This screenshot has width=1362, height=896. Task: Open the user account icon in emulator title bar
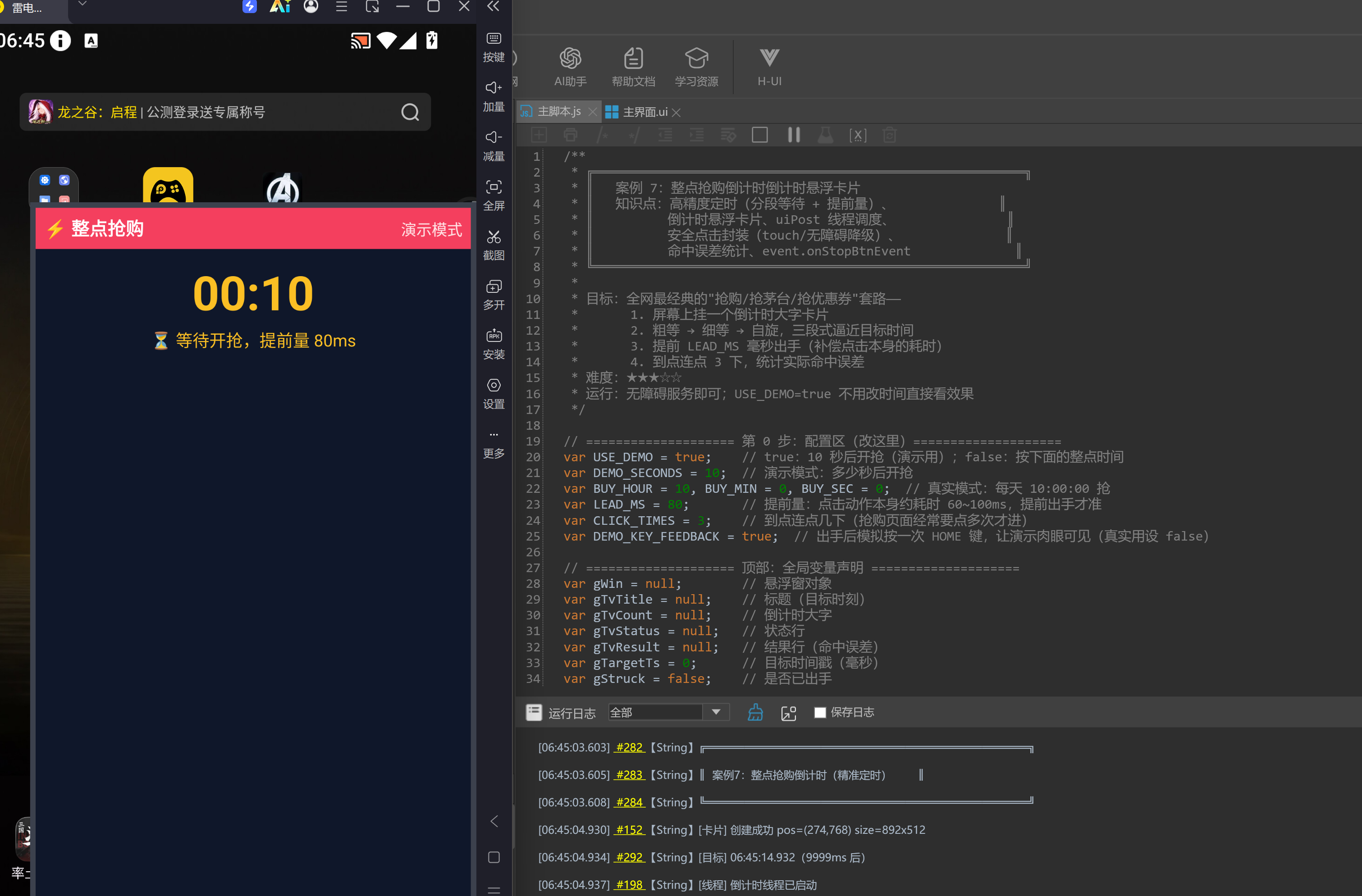coord(311,6)
